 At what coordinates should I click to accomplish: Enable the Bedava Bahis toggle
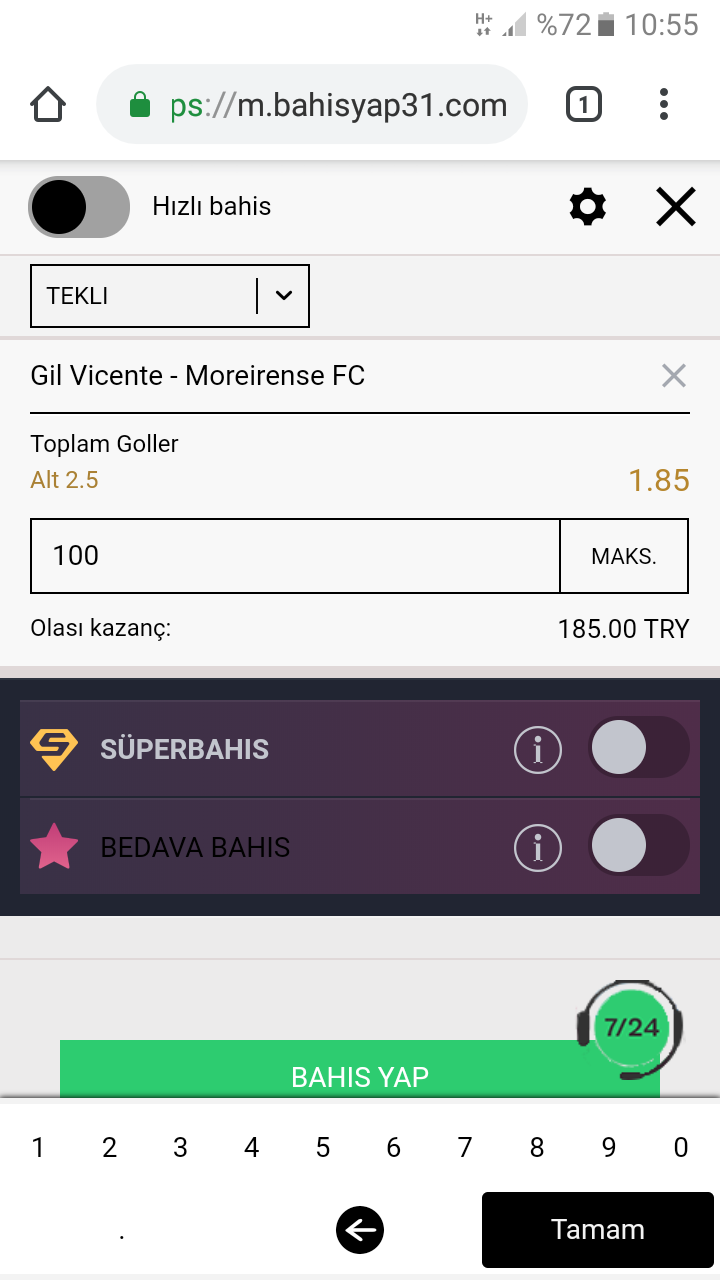(639, 846)
